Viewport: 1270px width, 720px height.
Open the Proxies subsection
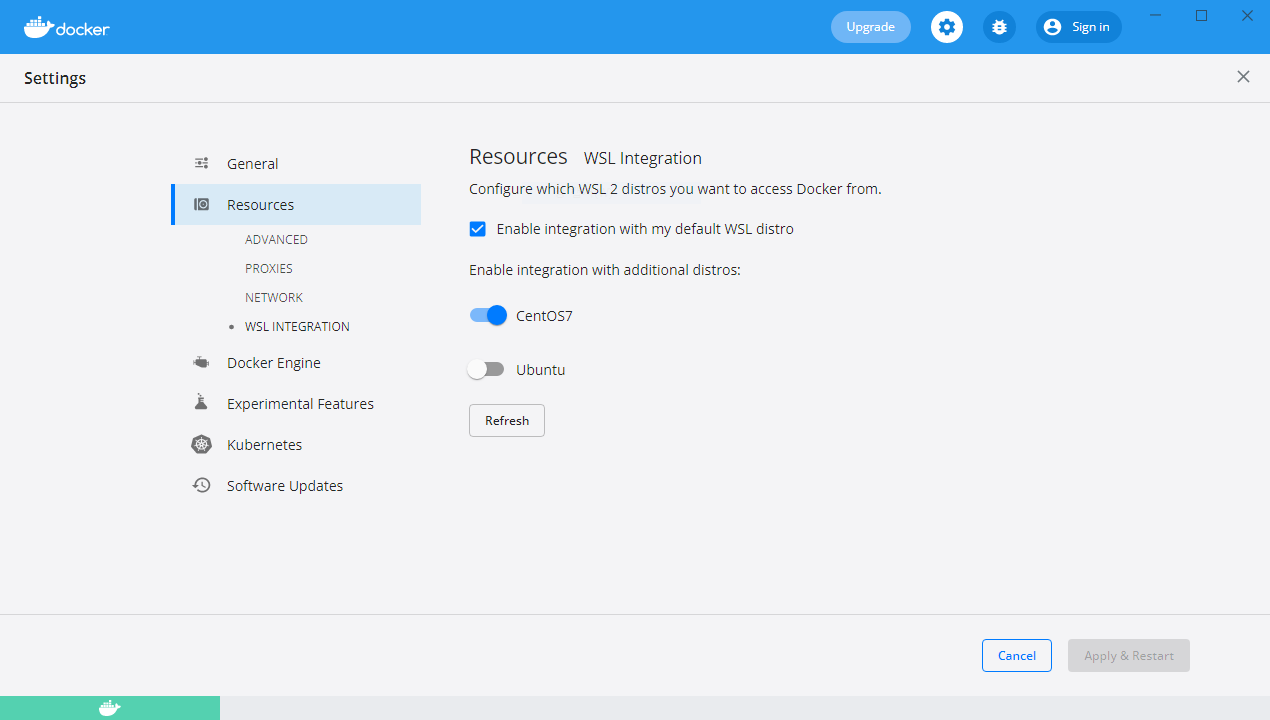[269, 269]
